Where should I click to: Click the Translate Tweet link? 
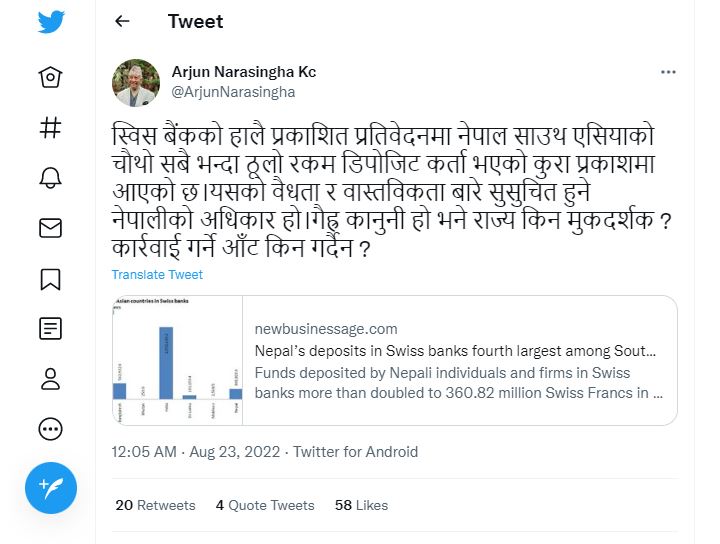157,275
